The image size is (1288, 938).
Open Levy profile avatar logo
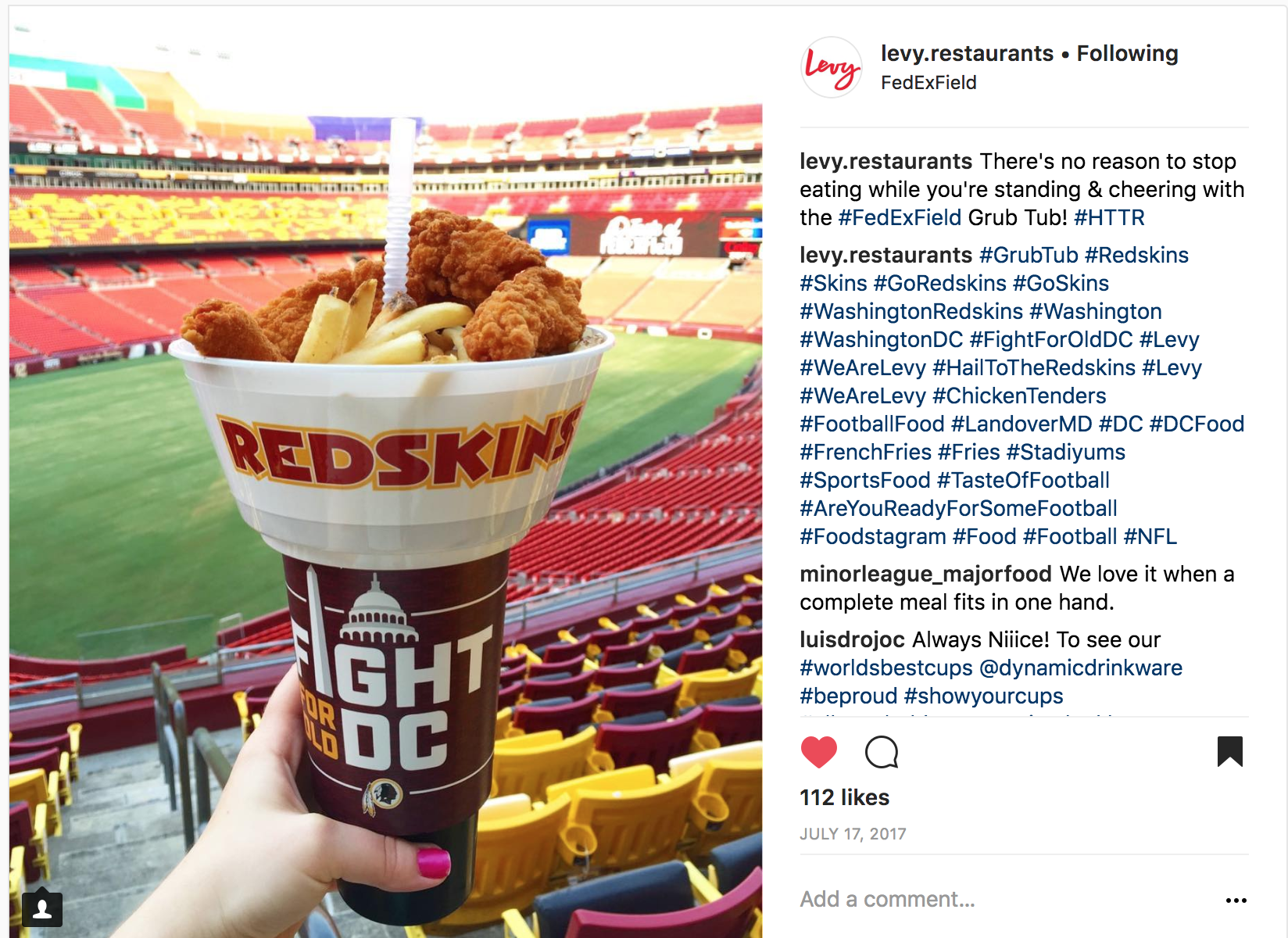coord(832,67)
